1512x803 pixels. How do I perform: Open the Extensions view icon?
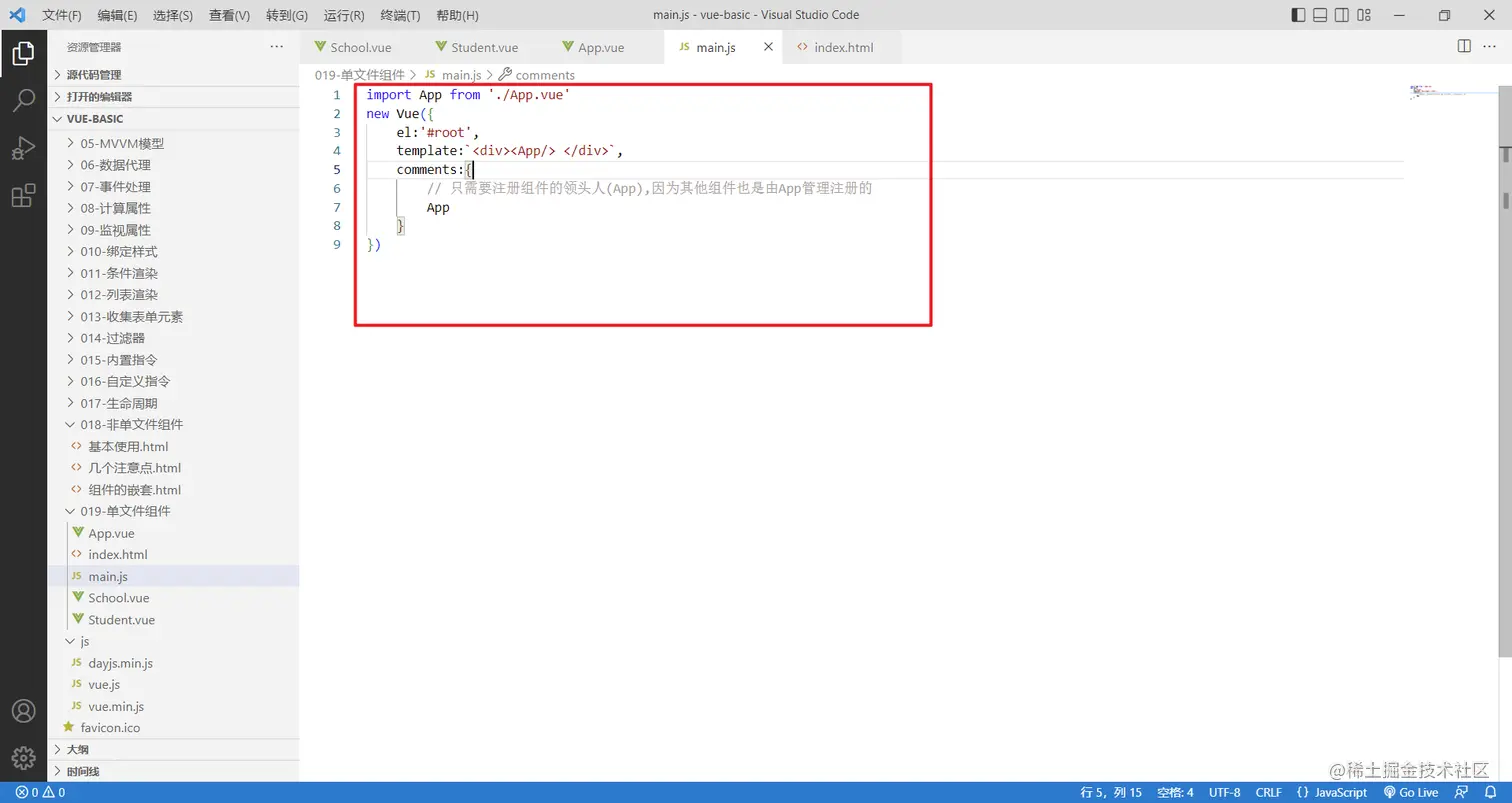23,196
